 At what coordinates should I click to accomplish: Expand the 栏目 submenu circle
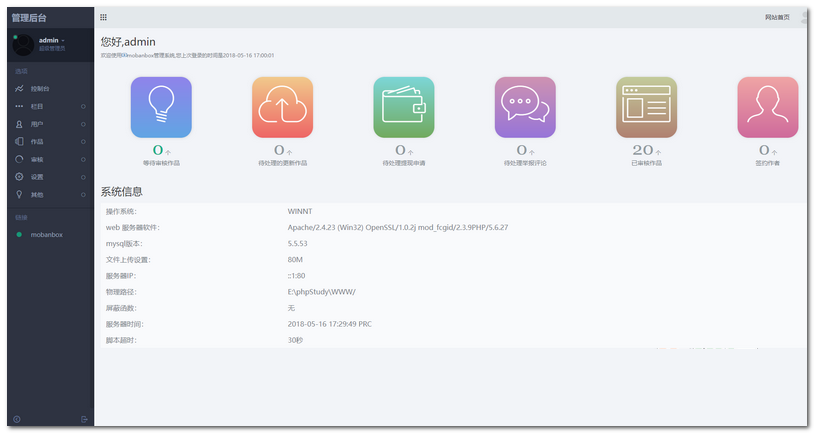pos(83,106)
